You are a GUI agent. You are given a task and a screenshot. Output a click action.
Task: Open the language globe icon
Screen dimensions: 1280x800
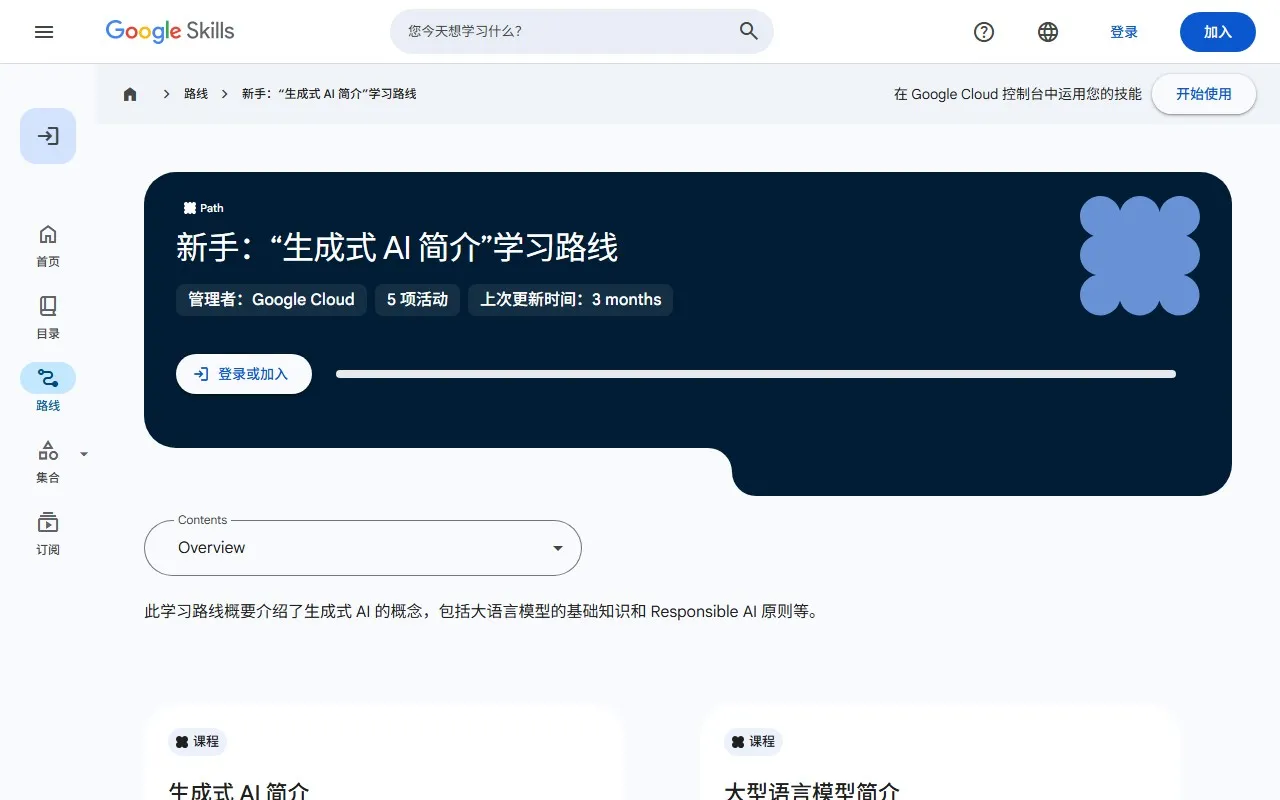point(1047,32)
